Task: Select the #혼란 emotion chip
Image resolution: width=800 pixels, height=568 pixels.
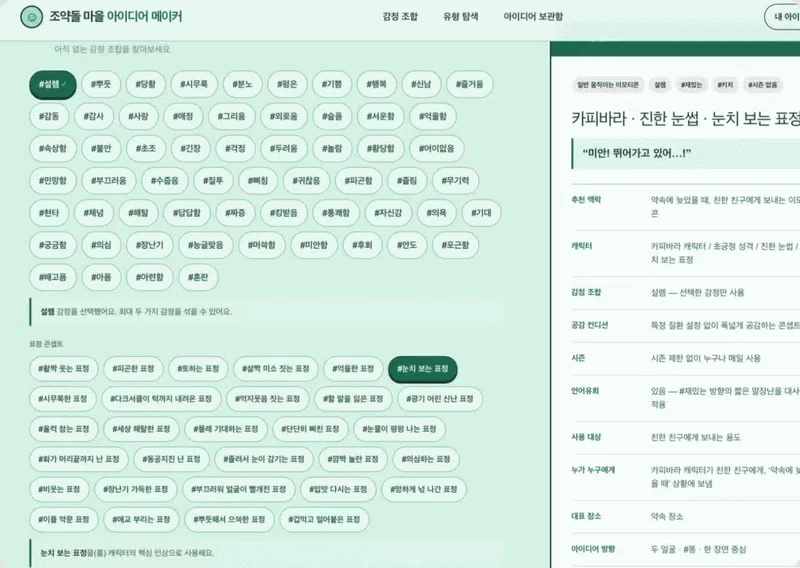Action: [198, 277]
